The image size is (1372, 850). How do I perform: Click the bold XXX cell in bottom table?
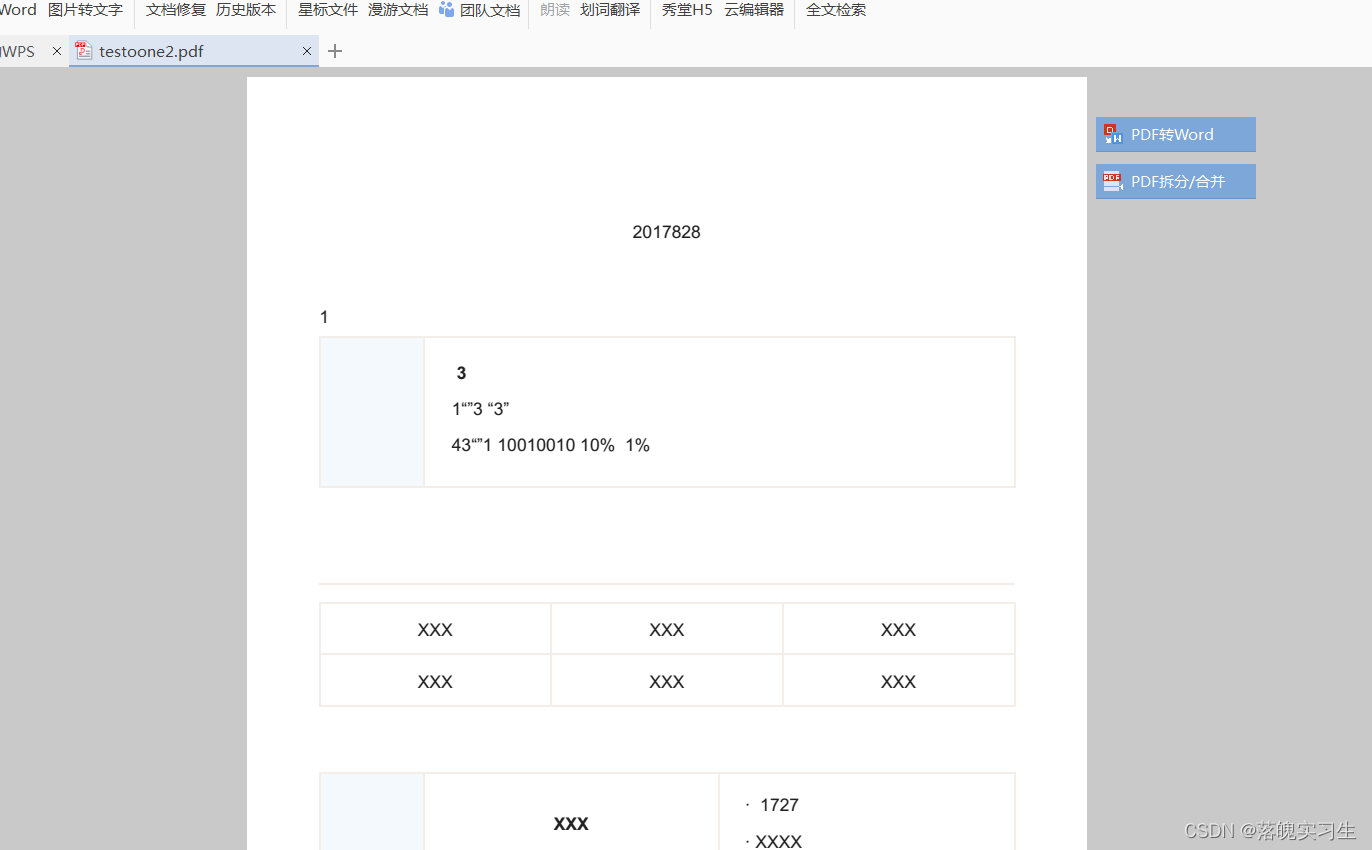click(x=571, y=824)
